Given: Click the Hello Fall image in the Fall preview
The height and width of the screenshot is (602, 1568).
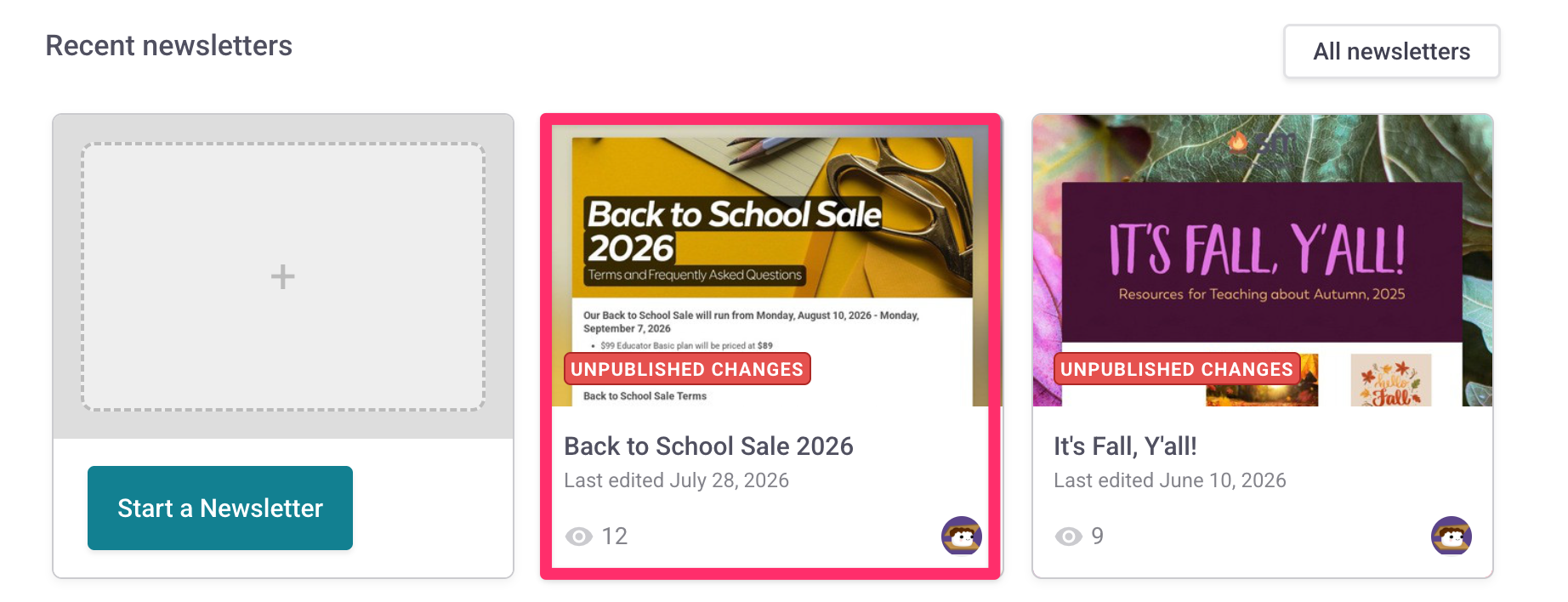Looking at the screenshot, I should tap(1391, 380).
